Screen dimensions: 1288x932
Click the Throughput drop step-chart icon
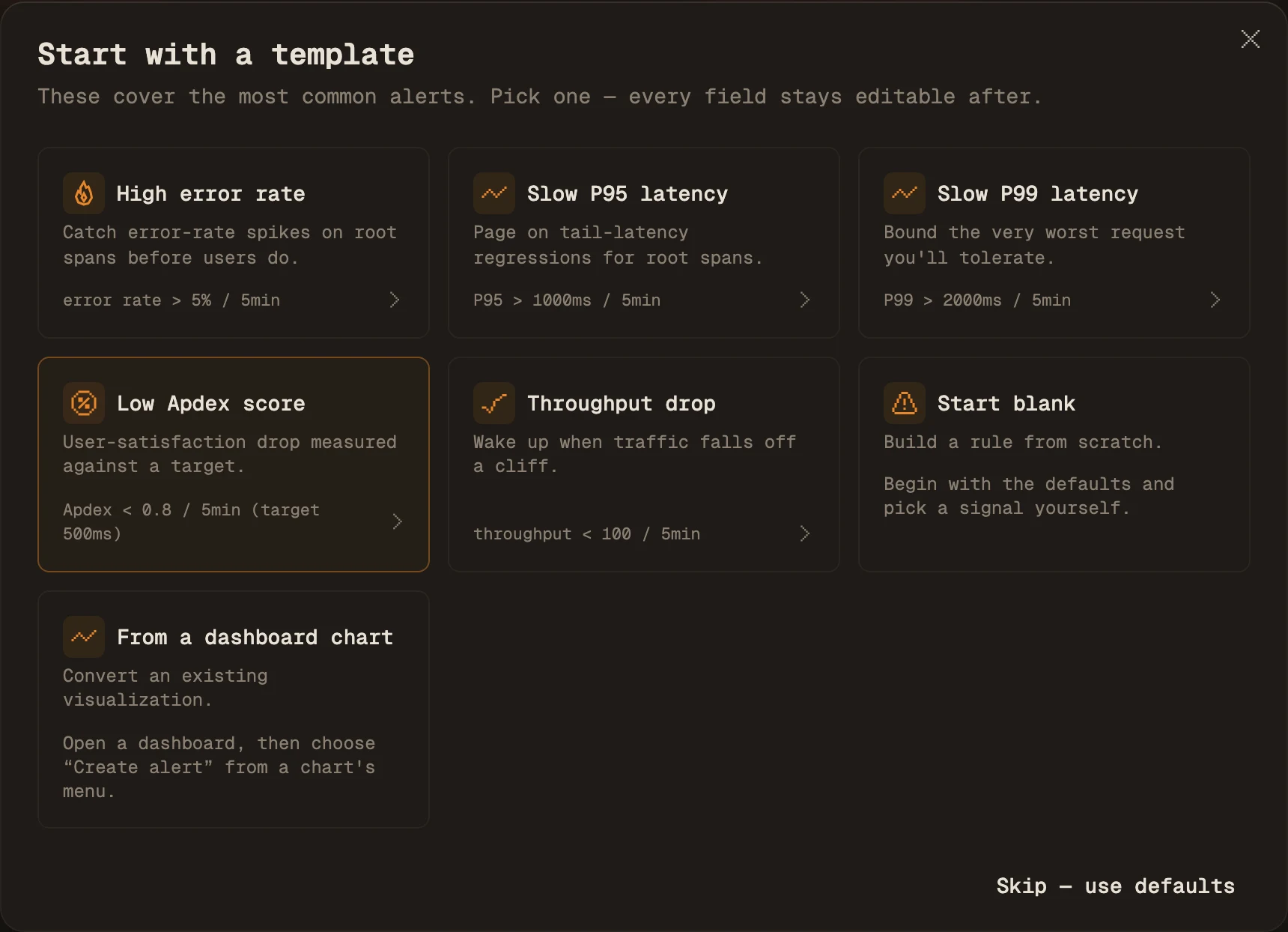494,403
